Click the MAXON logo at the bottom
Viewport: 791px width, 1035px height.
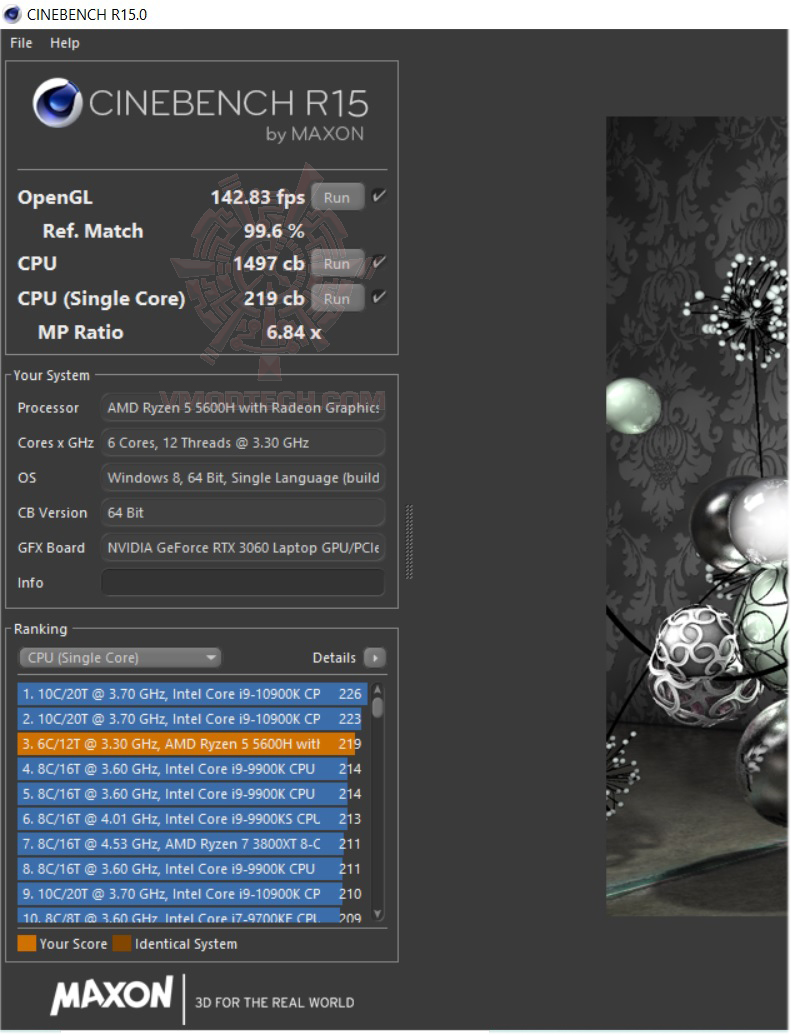tap(112, 995)
